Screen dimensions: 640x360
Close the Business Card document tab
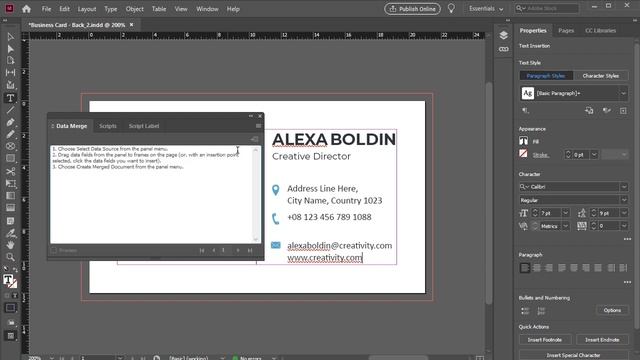click(x=131, y=25)
